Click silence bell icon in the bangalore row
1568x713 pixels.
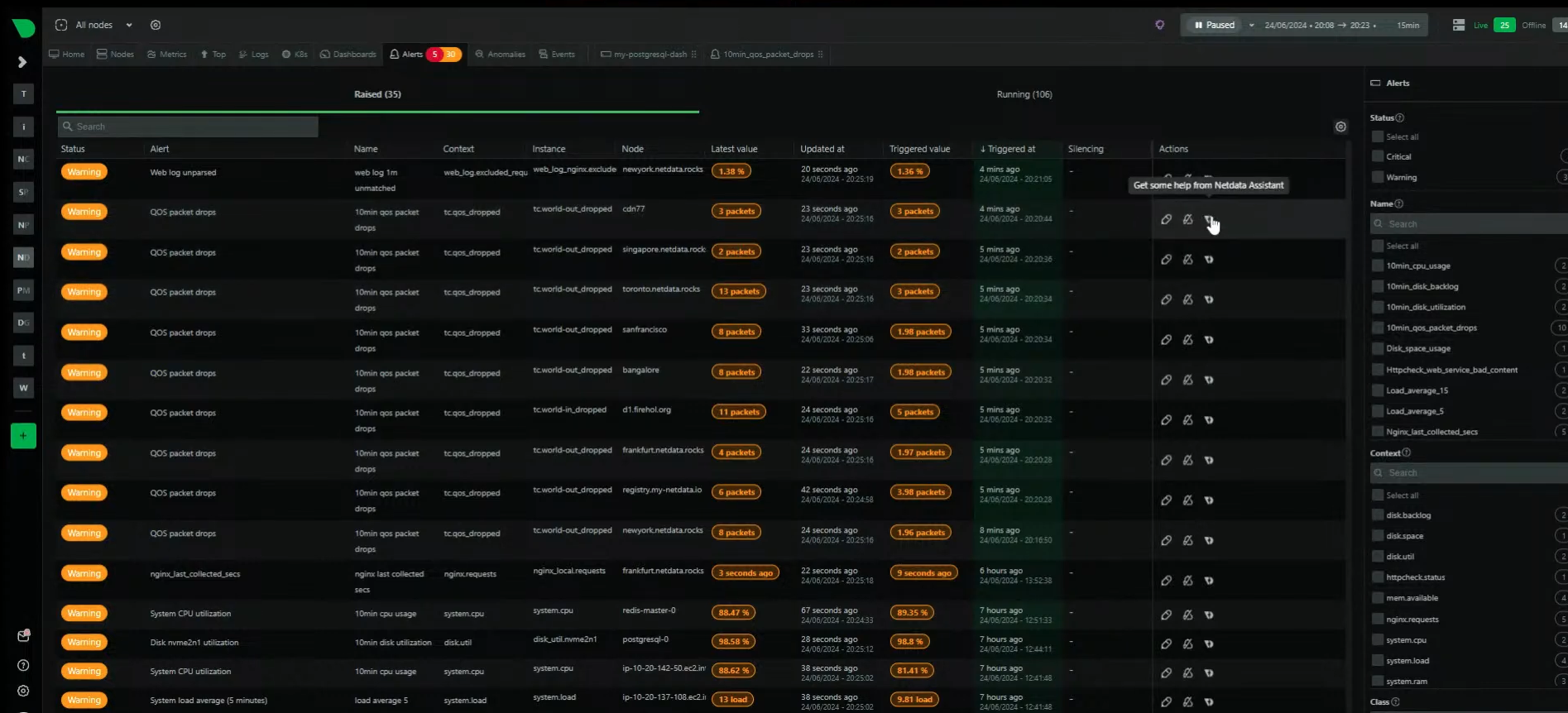coord(1187,380)
